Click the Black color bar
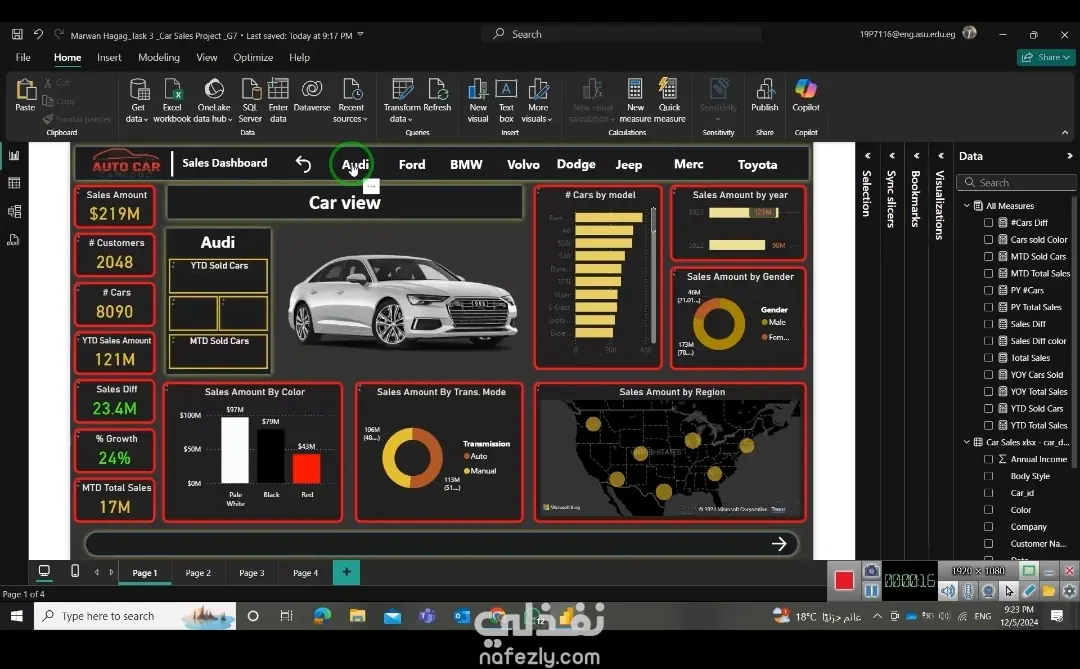The height and width of the screenshot is (669, 1080). (271, 456)
